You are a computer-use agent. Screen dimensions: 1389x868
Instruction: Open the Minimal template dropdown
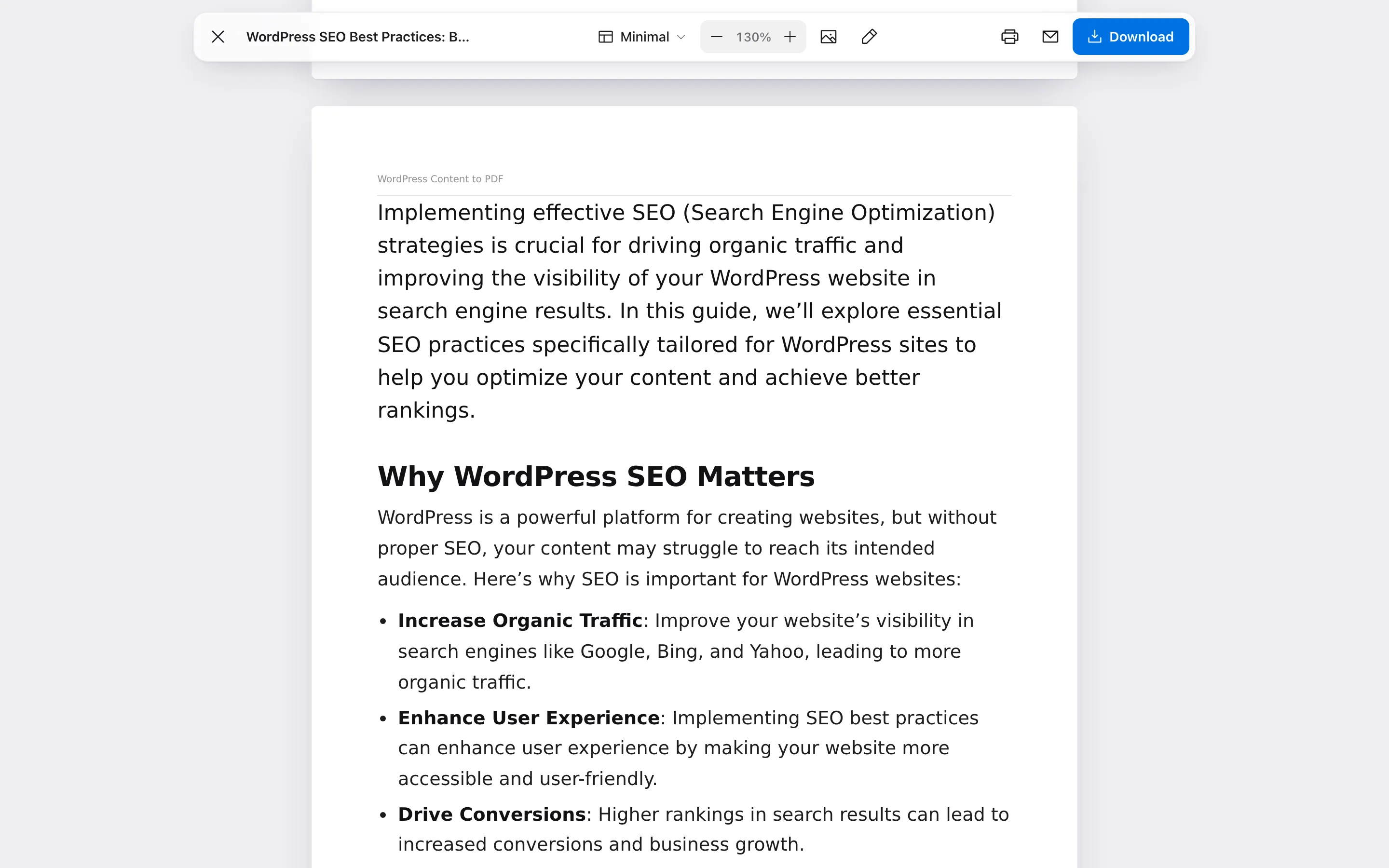[x=642, y=37]
